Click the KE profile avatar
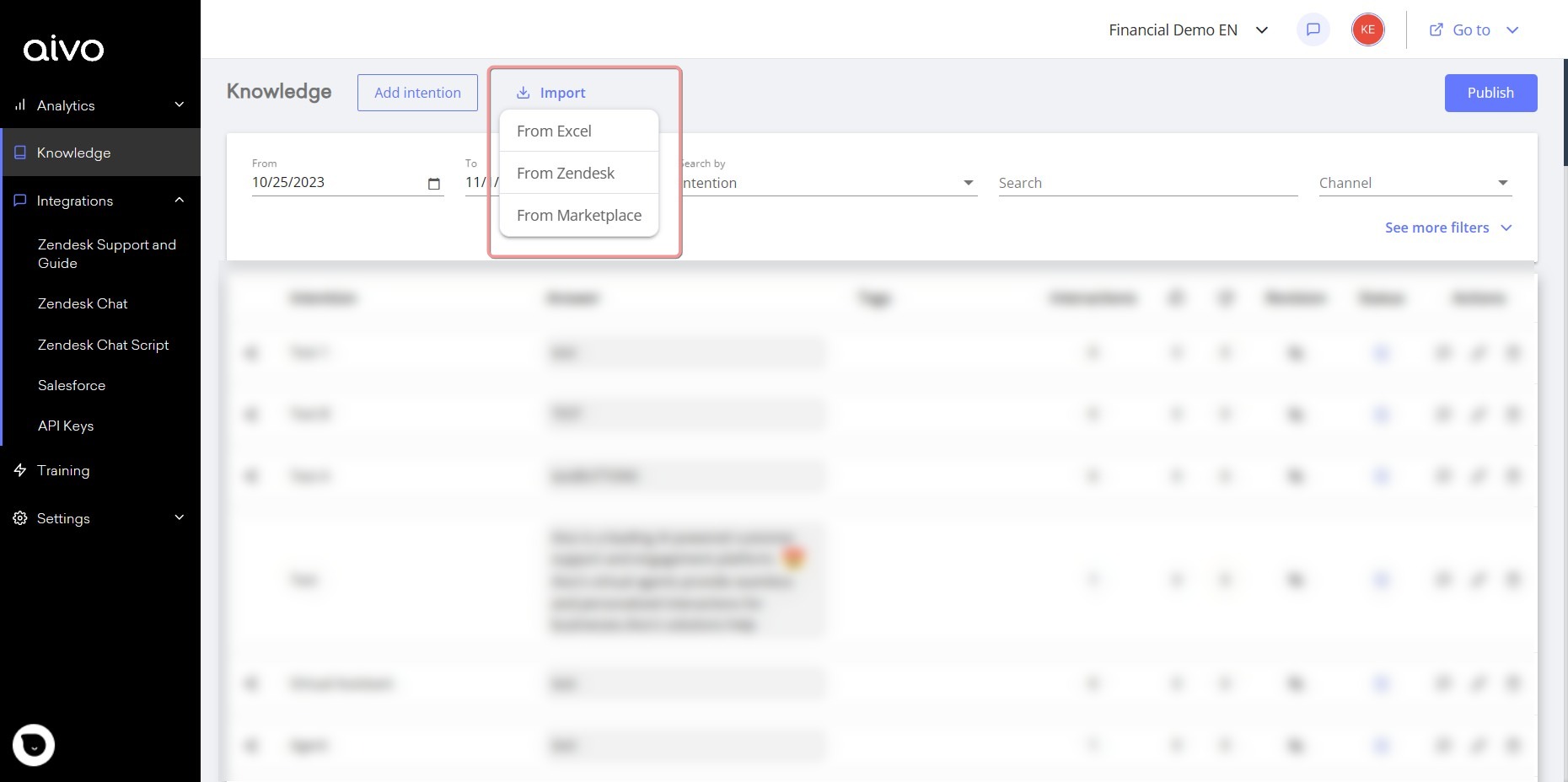This screenshot has width=1568, height=782. coord(1367,29)
